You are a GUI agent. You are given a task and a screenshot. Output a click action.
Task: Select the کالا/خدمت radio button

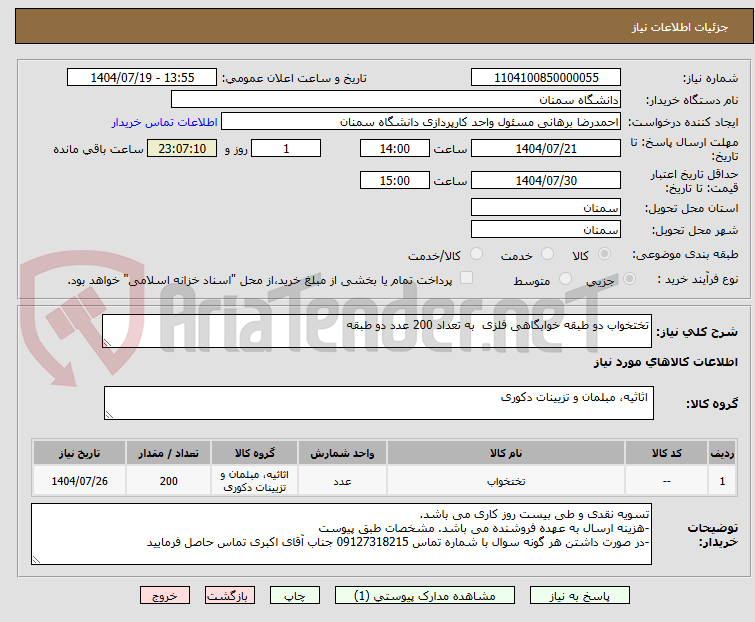pyautogui.click(x=477, y=254)
